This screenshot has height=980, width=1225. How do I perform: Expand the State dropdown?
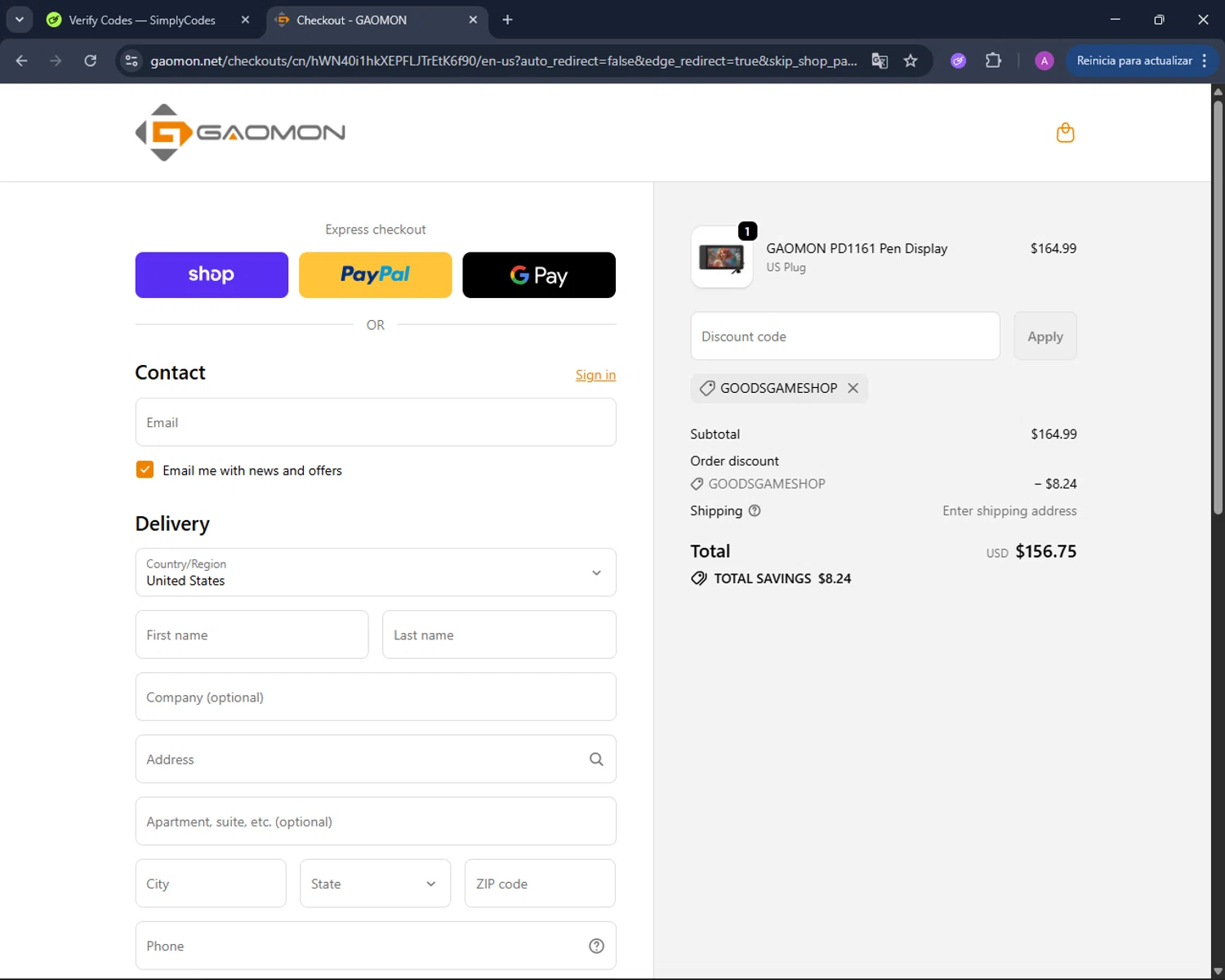pyautogui.click(x=375, y=884)
